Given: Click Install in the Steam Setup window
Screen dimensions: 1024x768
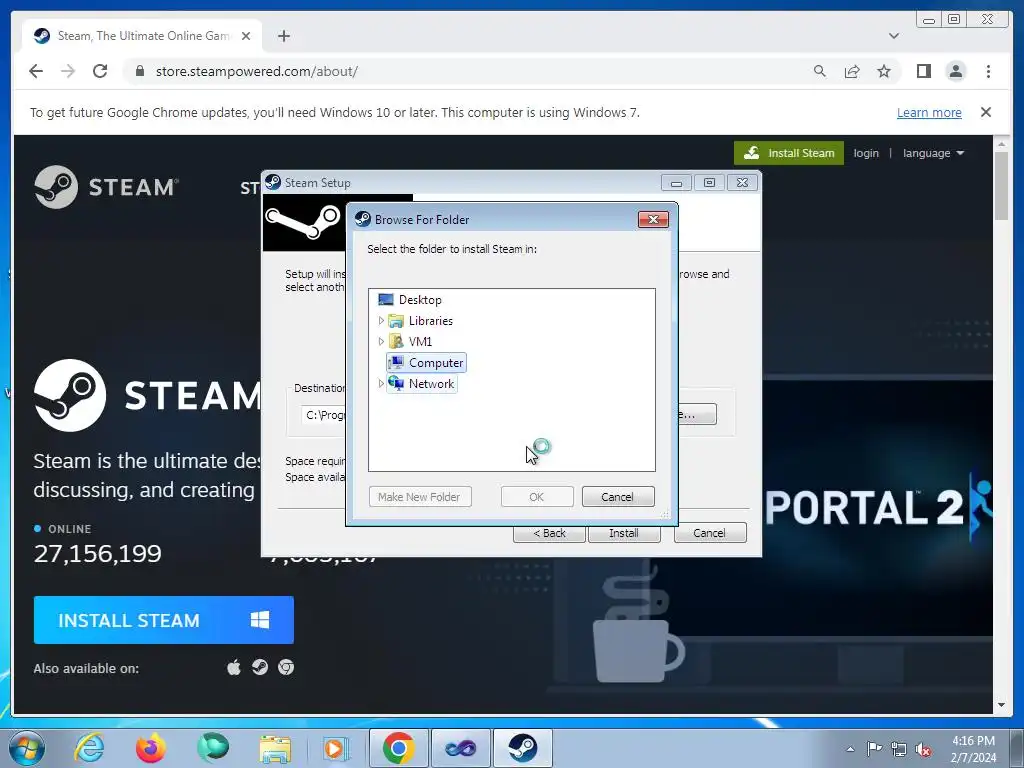Looking at the screenshot, I should [624, 533].
